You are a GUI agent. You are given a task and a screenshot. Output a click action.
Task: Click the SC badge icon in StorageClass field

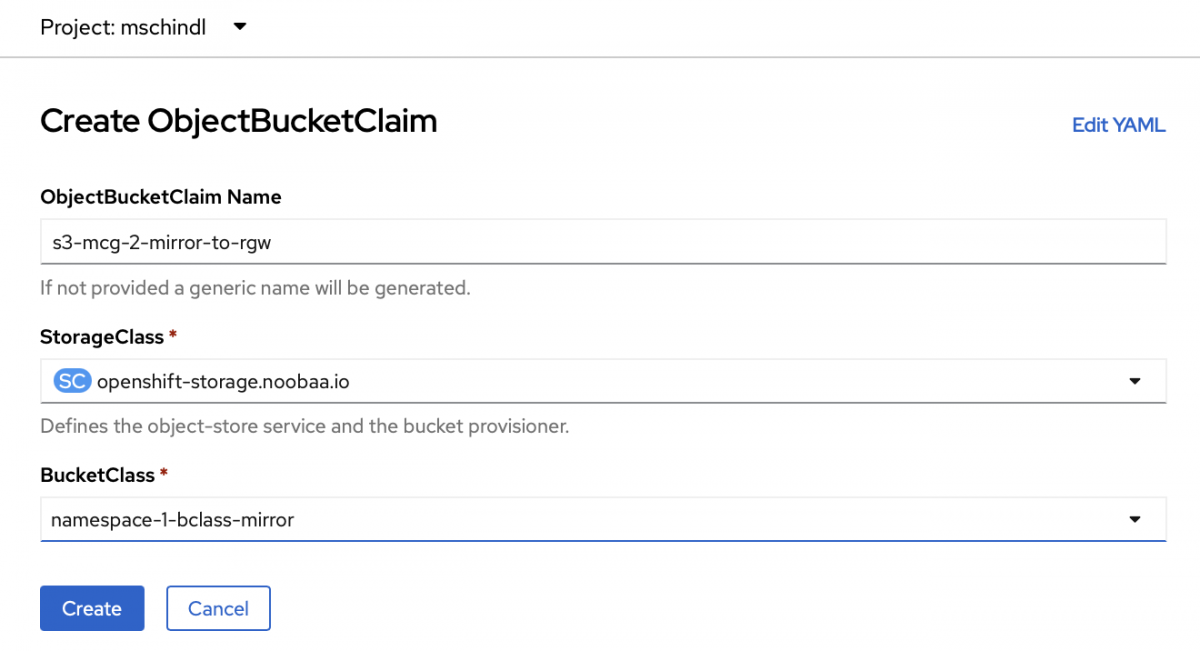pyautogui.click(x=71, y=381)
